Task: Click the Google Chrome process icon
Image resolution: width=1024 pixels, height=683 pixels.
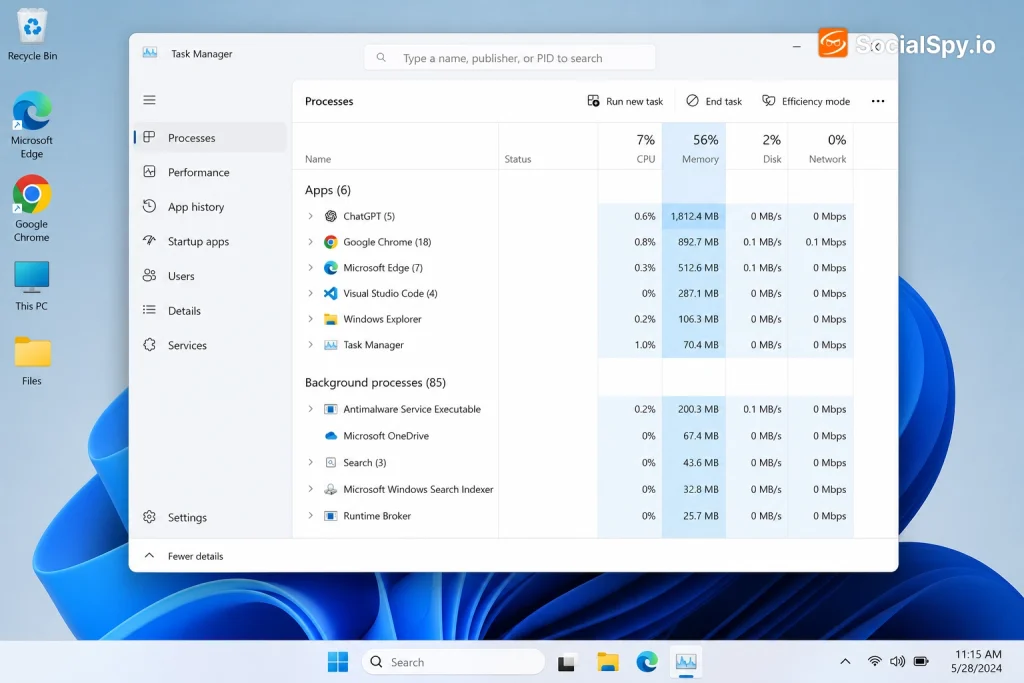Action: pos(330,242)
